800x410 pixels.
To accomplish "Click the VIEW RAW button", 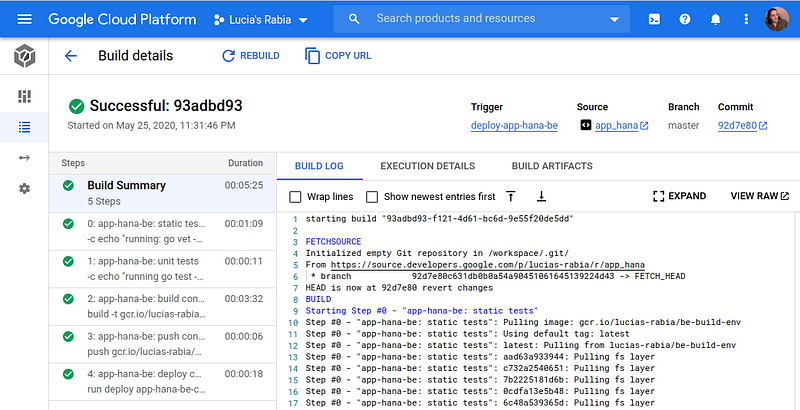I will pos(760,196).
